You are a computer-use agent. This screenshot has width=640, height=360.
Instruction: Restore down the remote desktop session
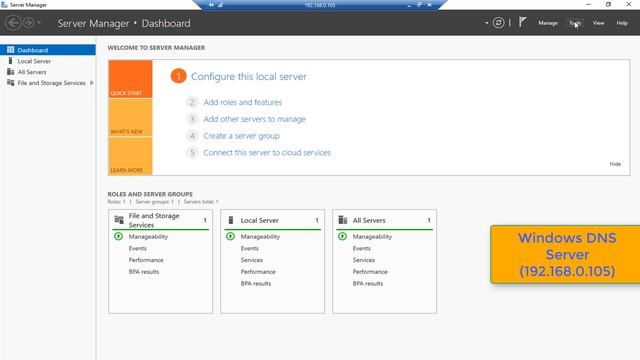pos(419,4)
